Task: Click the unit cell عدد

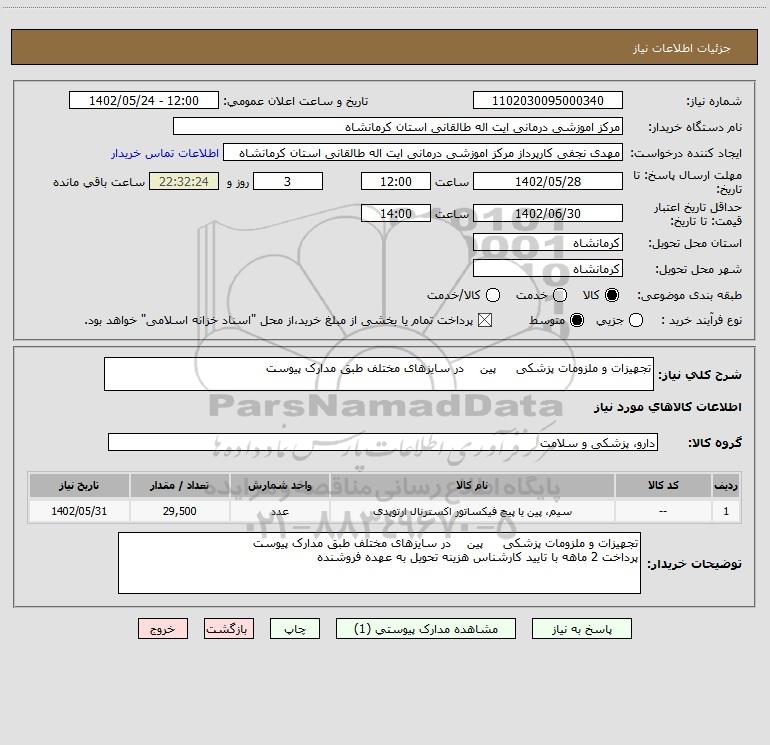Action: 280,511
